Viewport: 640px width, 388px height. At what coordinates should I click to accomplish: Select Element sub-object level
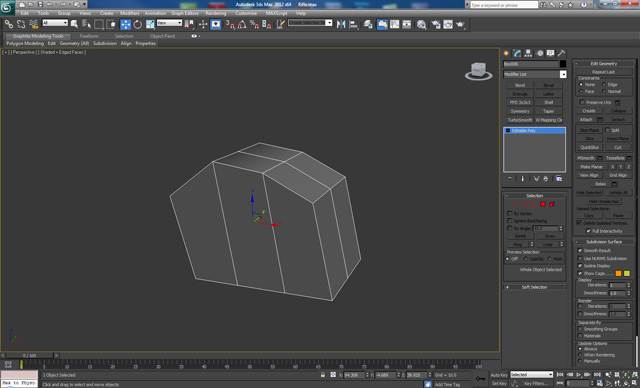tap(552, 204)
